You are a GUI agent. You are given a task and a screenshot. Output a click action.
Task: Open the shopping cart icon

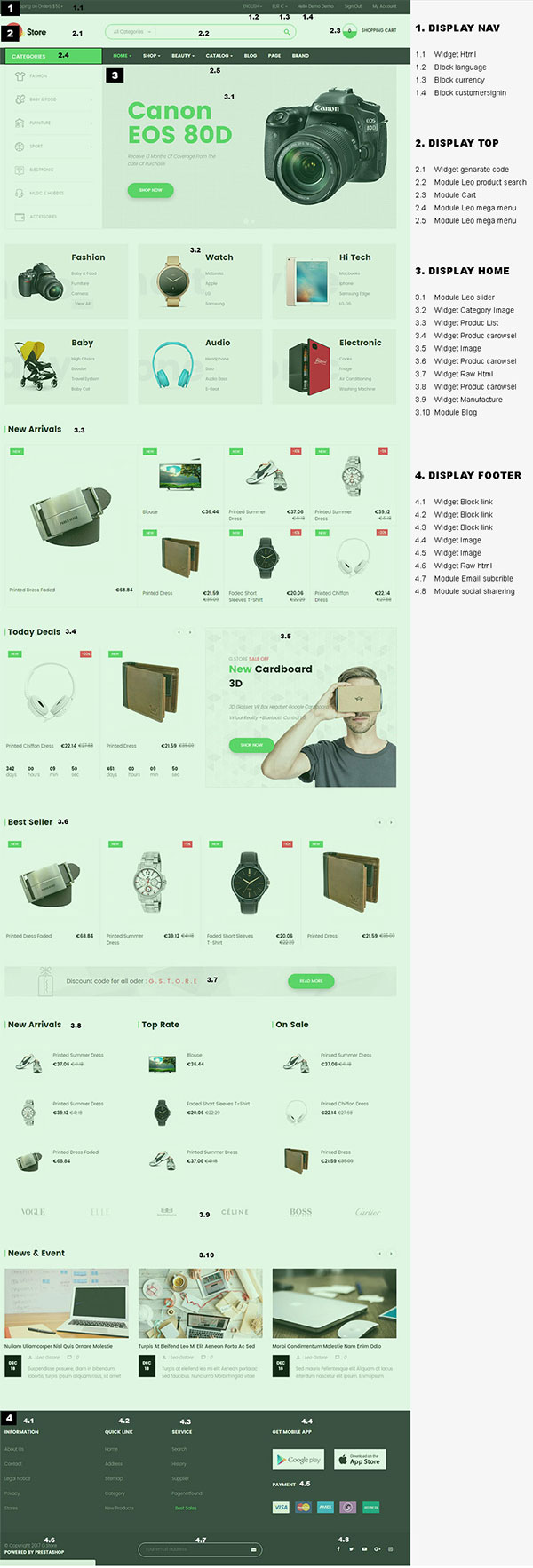click(350, 31)
